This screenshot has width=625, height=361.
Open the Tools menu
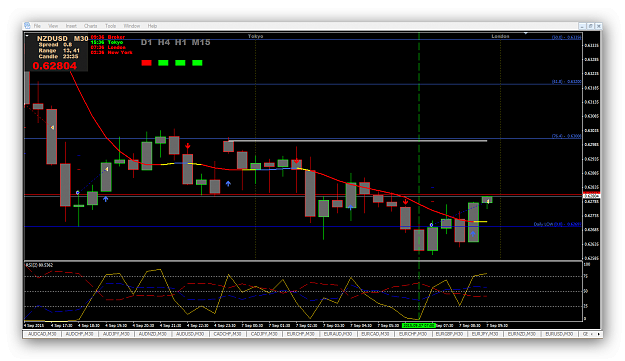click(110, 26)
